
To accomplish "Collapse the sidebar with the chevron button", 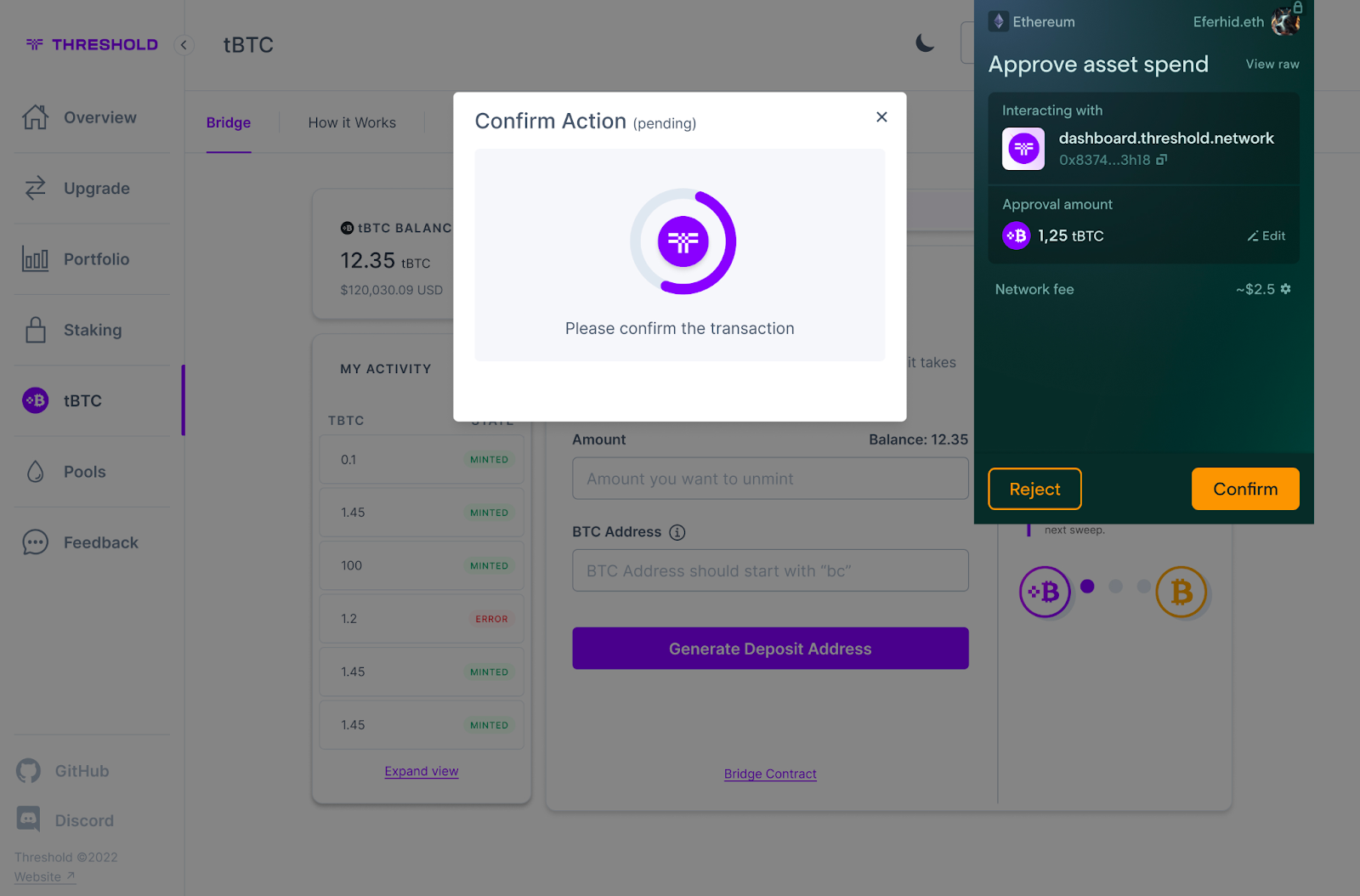I will 184,45.
